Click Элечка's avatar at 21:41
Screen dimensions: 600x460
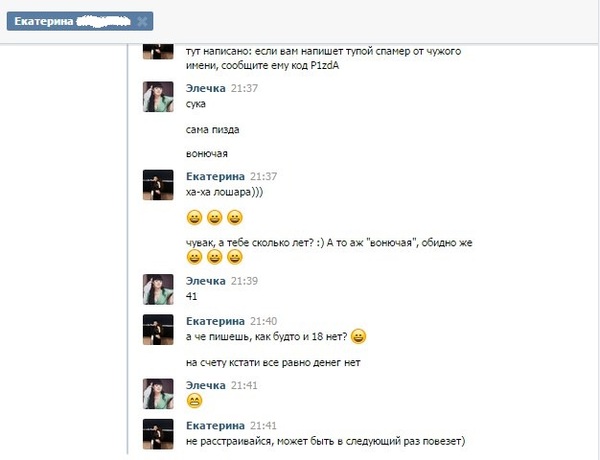click(x=158, y=394)
